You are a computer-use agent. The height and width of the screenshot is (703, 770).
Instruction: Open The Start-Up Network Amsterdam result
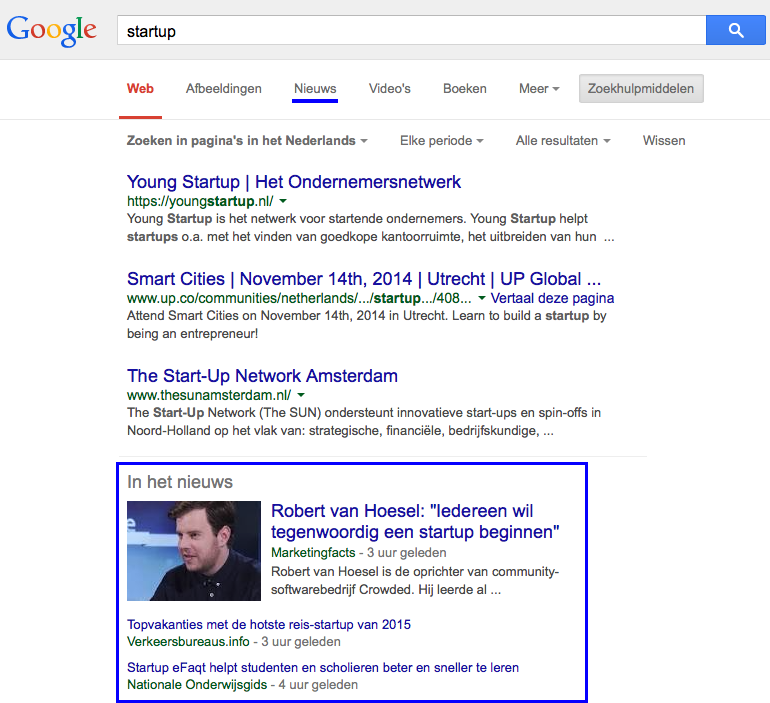262,376
